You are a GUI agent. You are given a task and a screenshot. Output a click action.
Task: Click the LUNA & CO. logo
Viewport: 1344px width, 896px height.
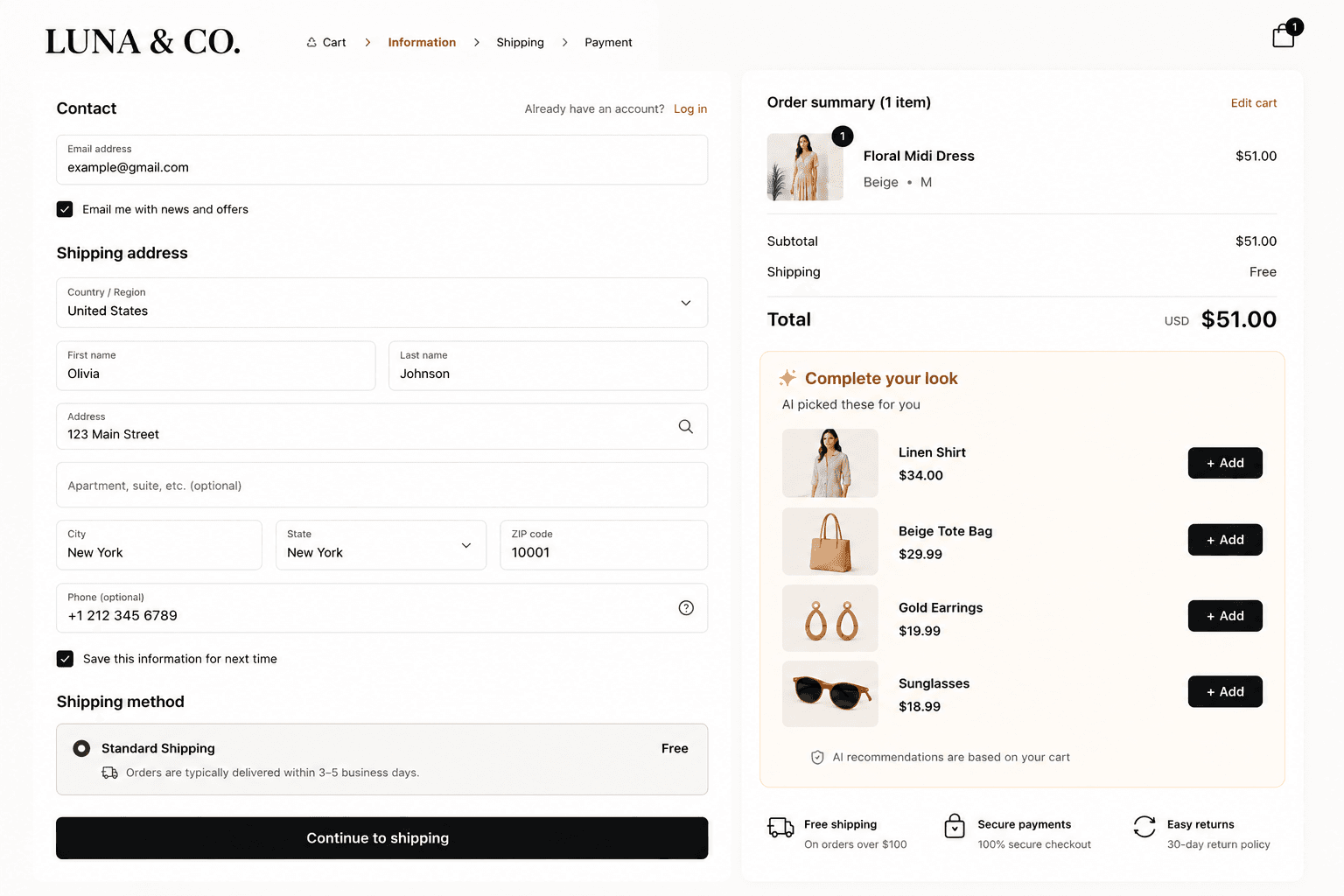pyautogui.click(x=143, y=41)
